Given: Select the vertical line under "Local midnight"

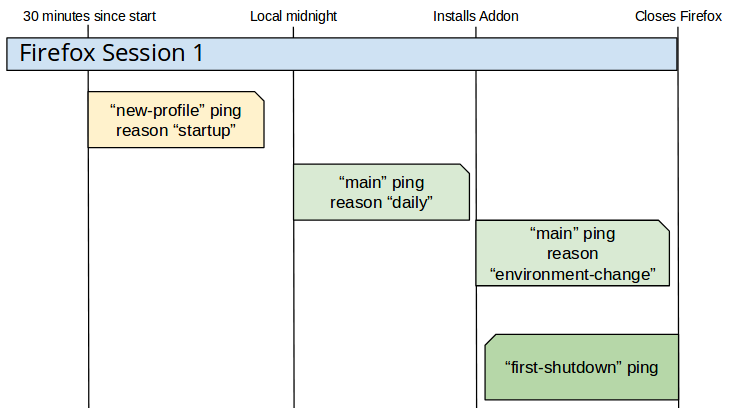Looking at the screenshot, I should point(293,300).
